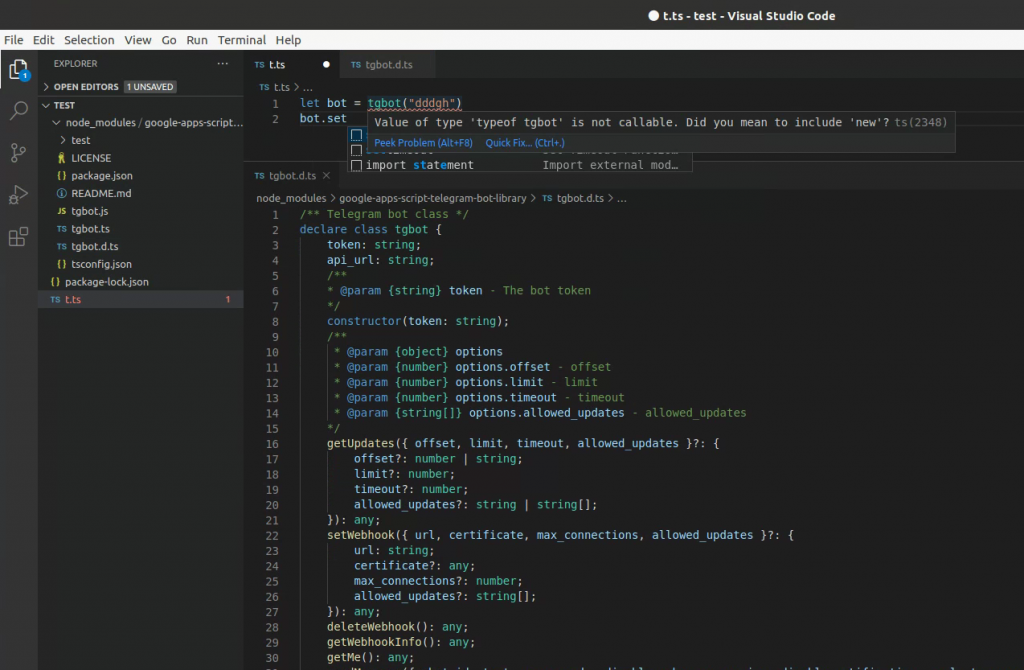Open the Go menu
This screenshot has height=670, width=1024.
(x=168, y=40)
